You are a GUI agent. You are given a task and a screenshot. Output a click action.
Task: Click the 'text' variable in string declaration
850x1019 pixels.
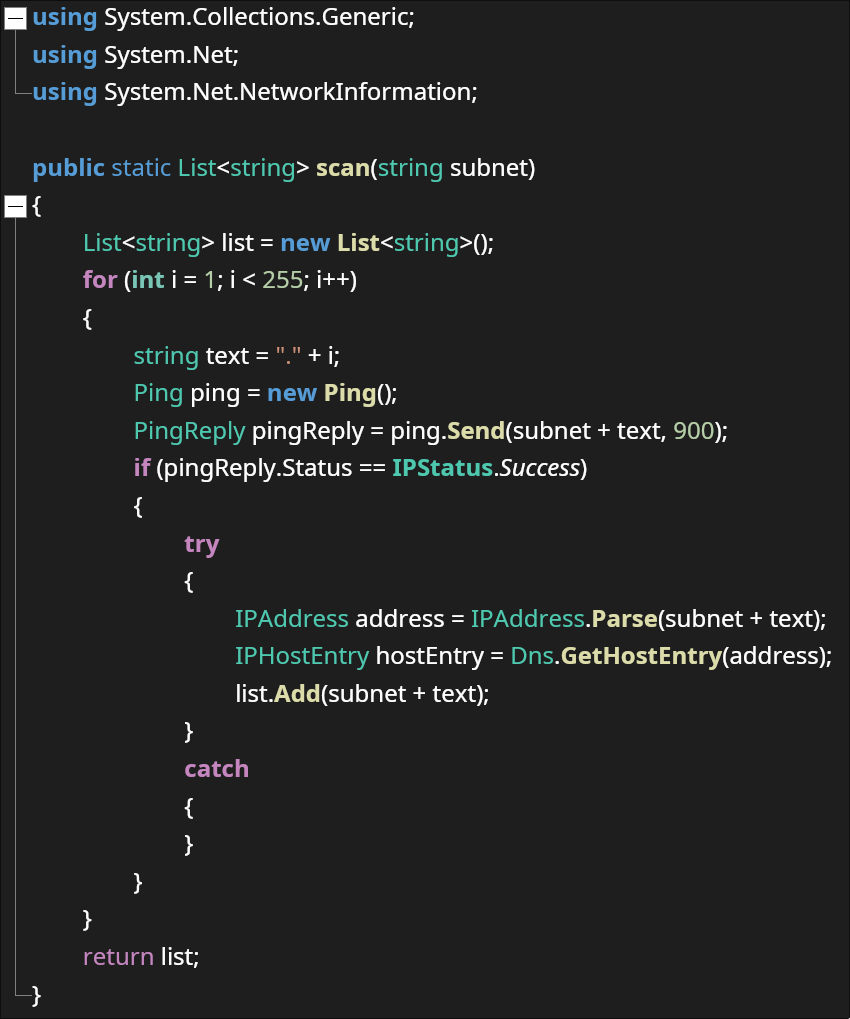point(227,356)
